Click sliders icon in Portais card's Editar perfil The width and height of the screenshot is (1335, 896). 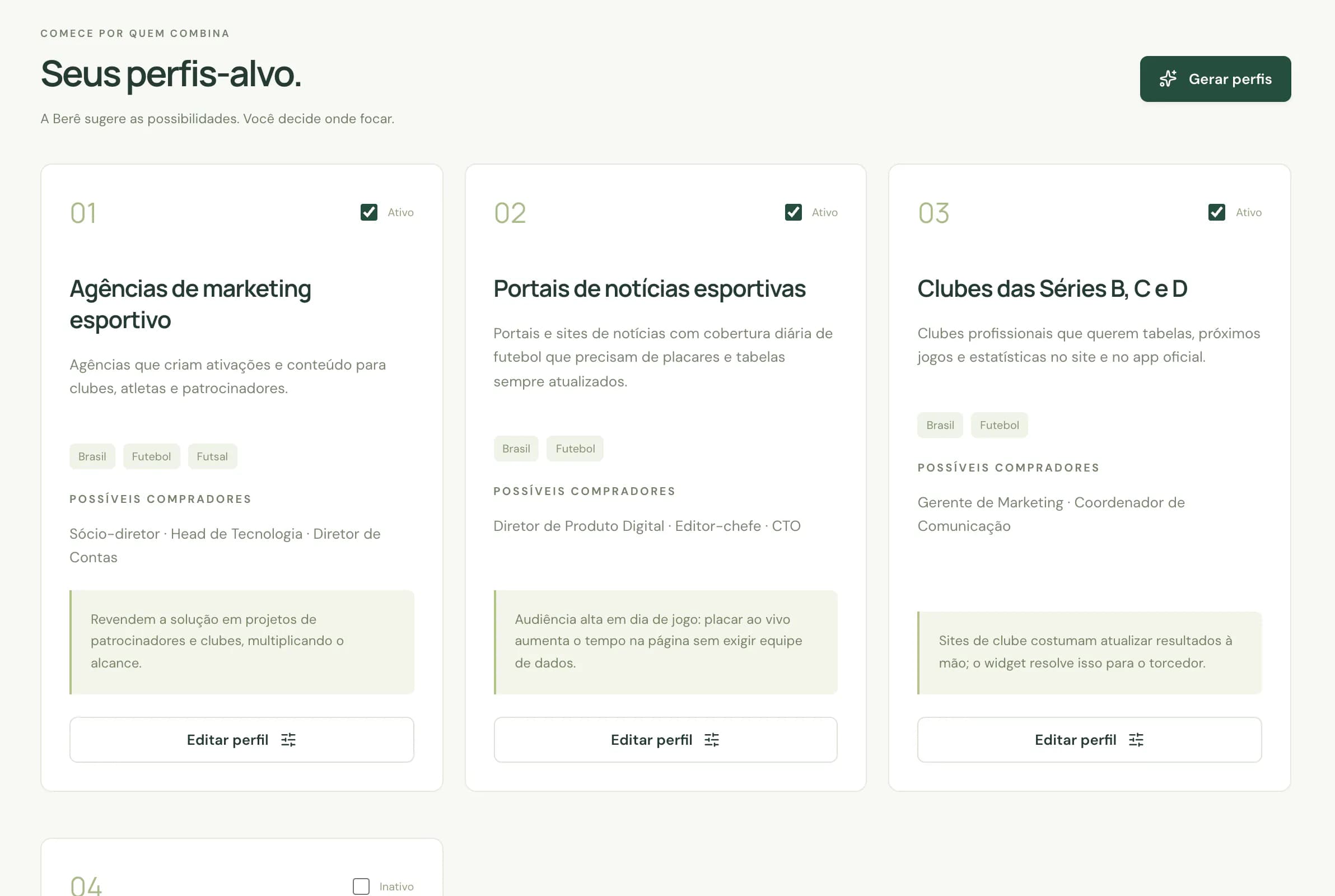[712, 740]
